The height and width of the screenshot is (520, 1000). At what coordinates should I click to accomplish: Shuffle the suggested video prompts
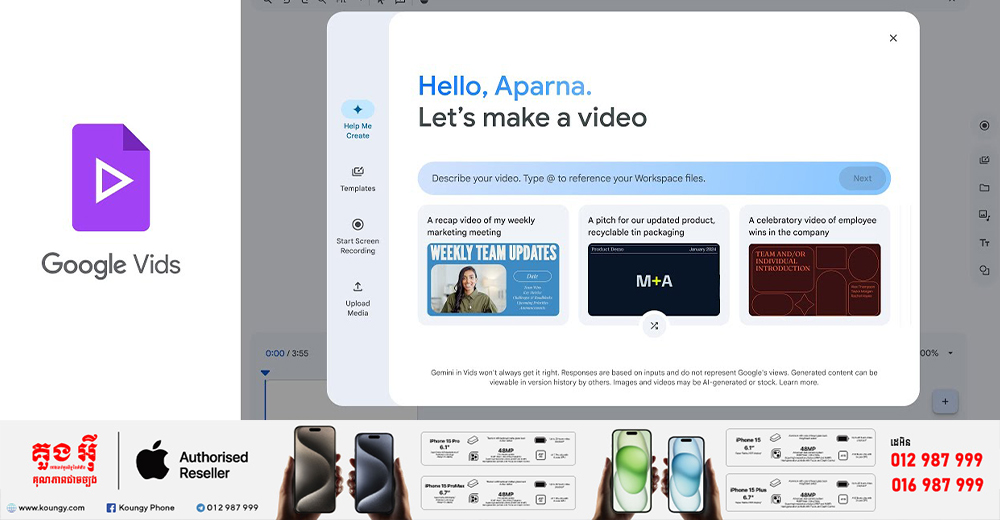coord(654,326)
